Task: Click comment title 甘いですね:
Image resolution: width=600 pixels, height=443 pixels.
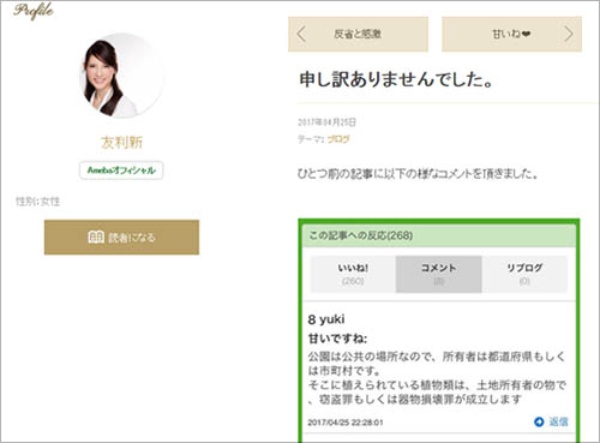Action: pyautogui.click(x=338, y=339)
